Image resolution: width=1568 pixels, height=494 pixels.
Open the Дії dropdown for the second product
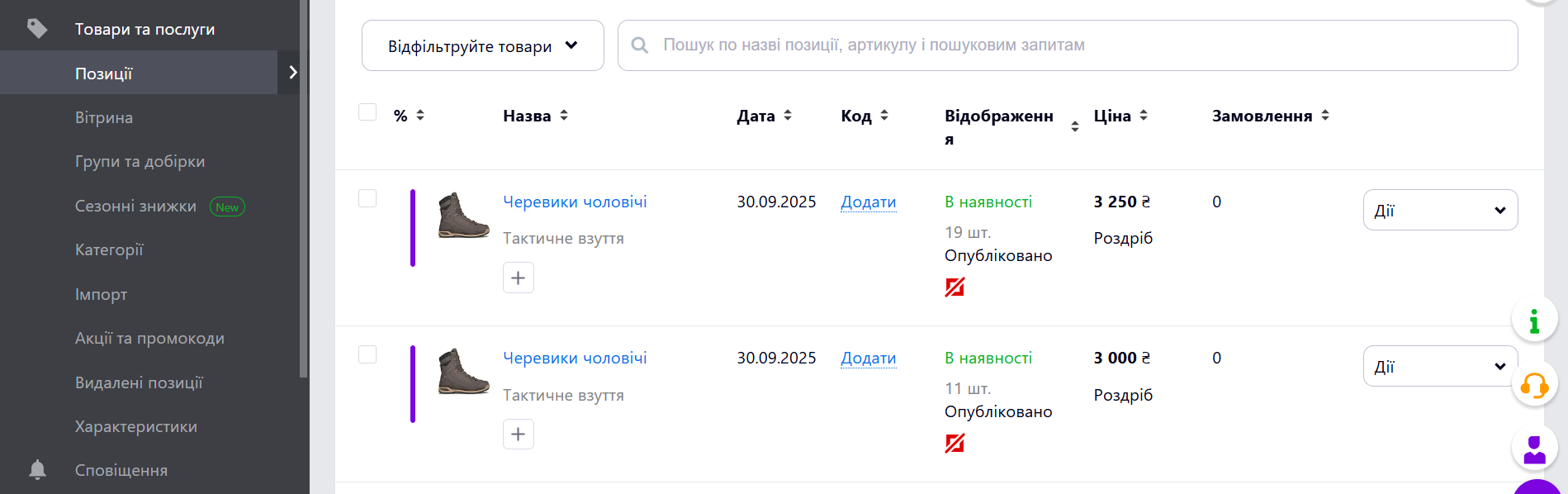(x=1440, y=367)
